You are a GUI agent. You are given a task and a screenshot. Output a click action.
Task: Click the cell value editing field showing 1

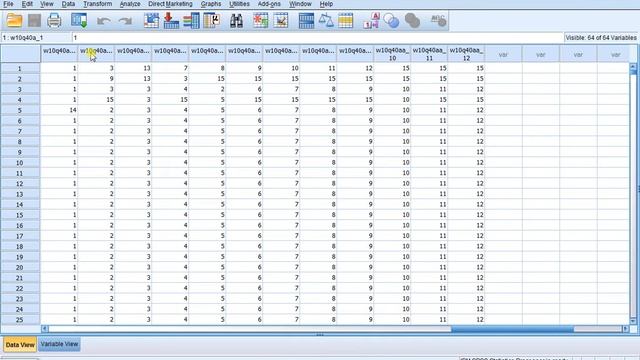pos(318,38)
